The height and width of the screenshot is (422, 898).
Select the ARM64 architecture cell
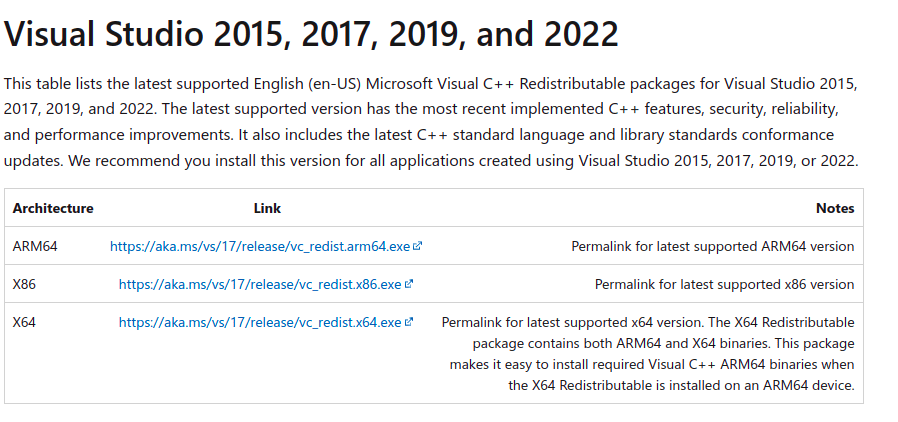tap(35, 246)
